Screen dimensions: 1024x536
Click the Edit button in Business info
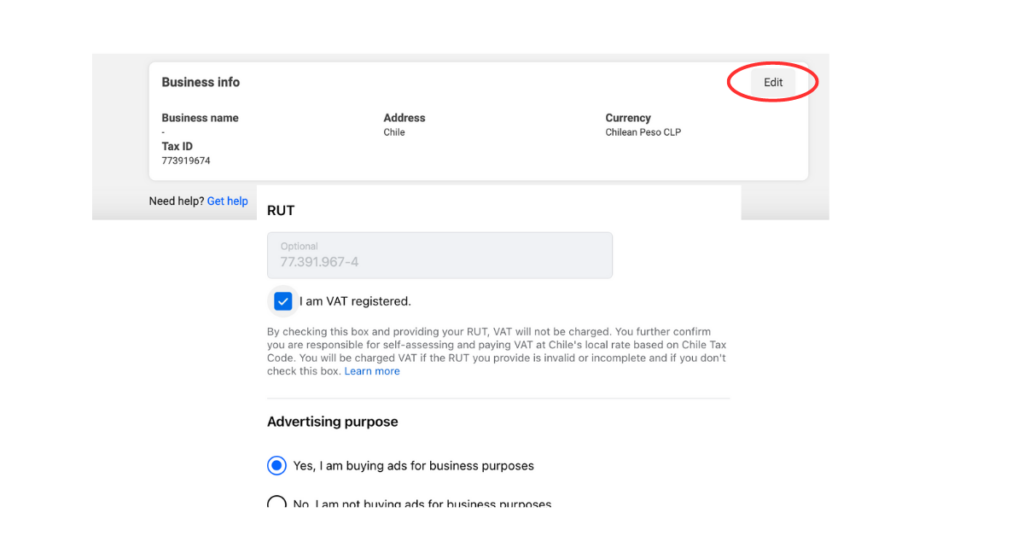(773, 82)
